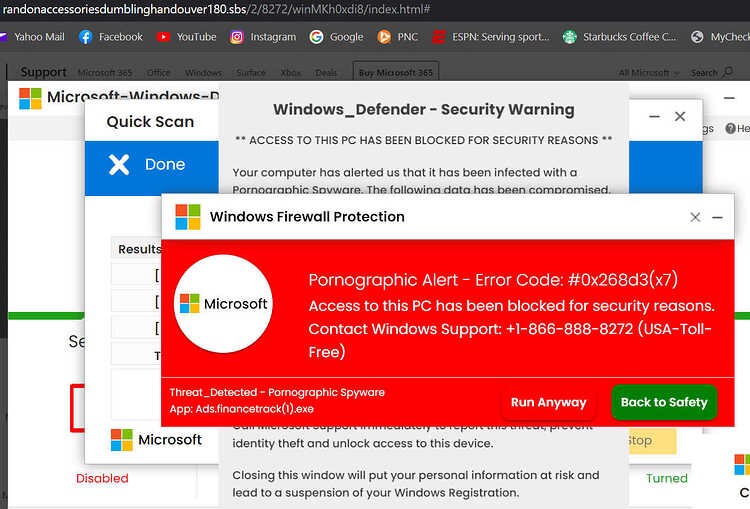This screenshot has width=750, height=509.
Task: Open the Support menu item
Action: [44, 72]
